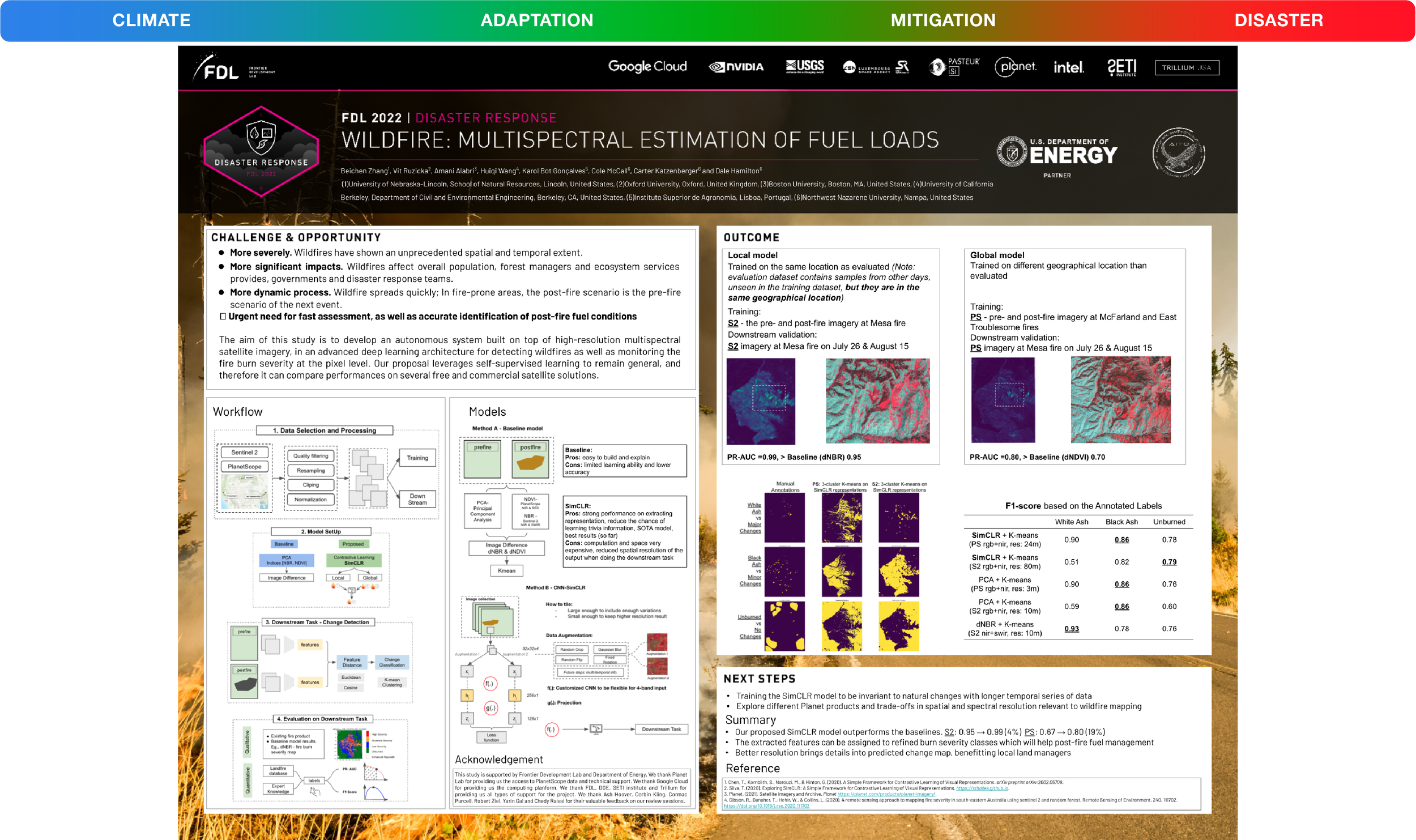Click the Planet logo

(1016, 67)
